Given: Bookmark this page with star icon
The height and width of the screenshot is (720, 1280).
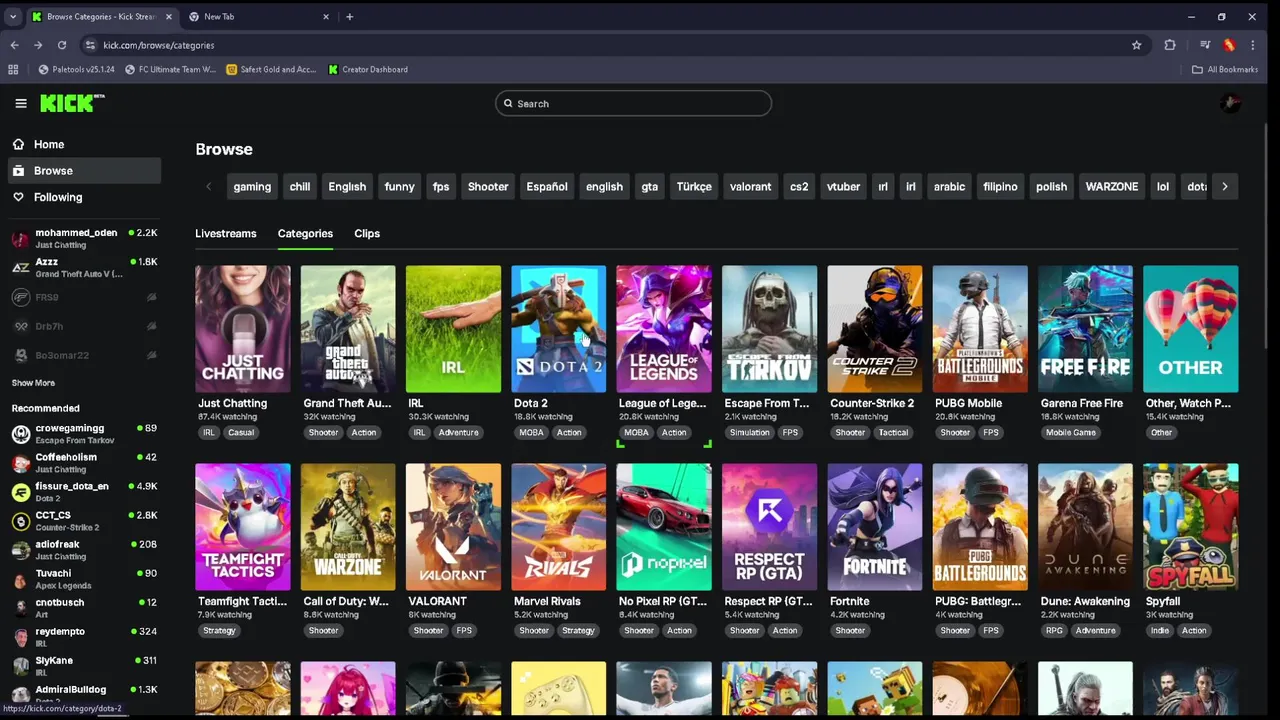Looking at the screenshot, I should 1136,45.
